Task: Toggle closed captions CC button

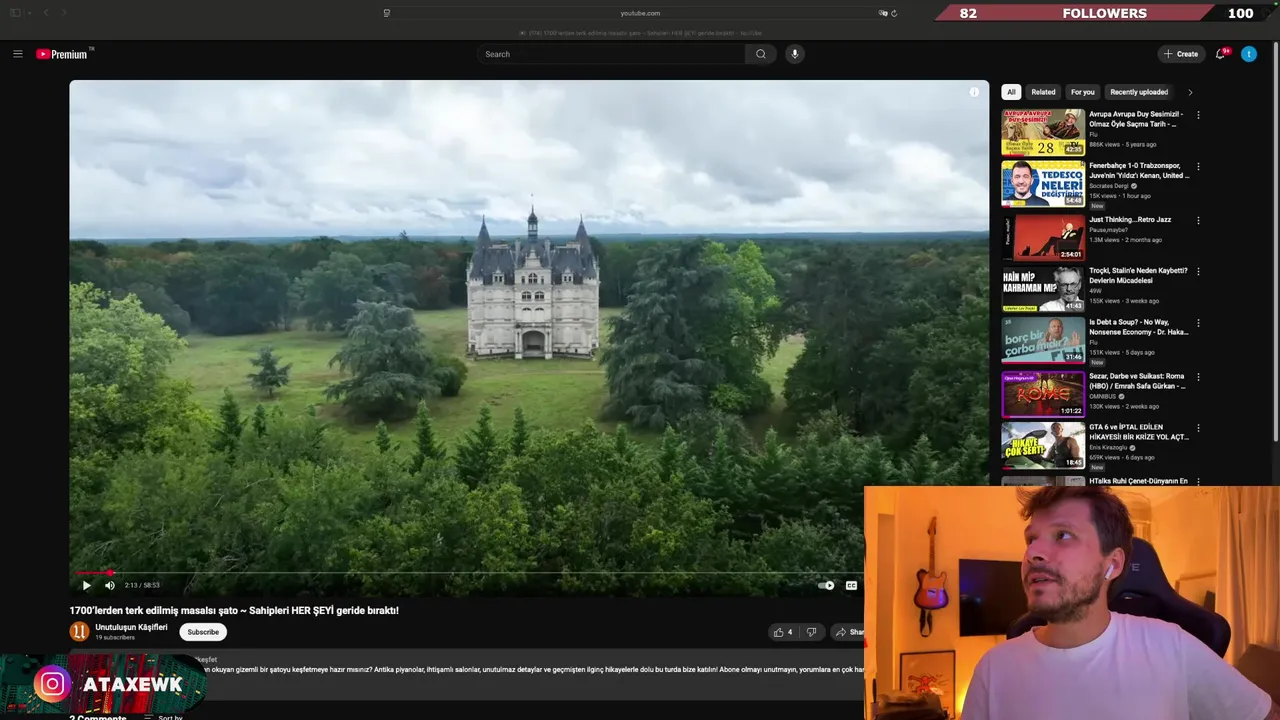Action: (x=851, y=585)
